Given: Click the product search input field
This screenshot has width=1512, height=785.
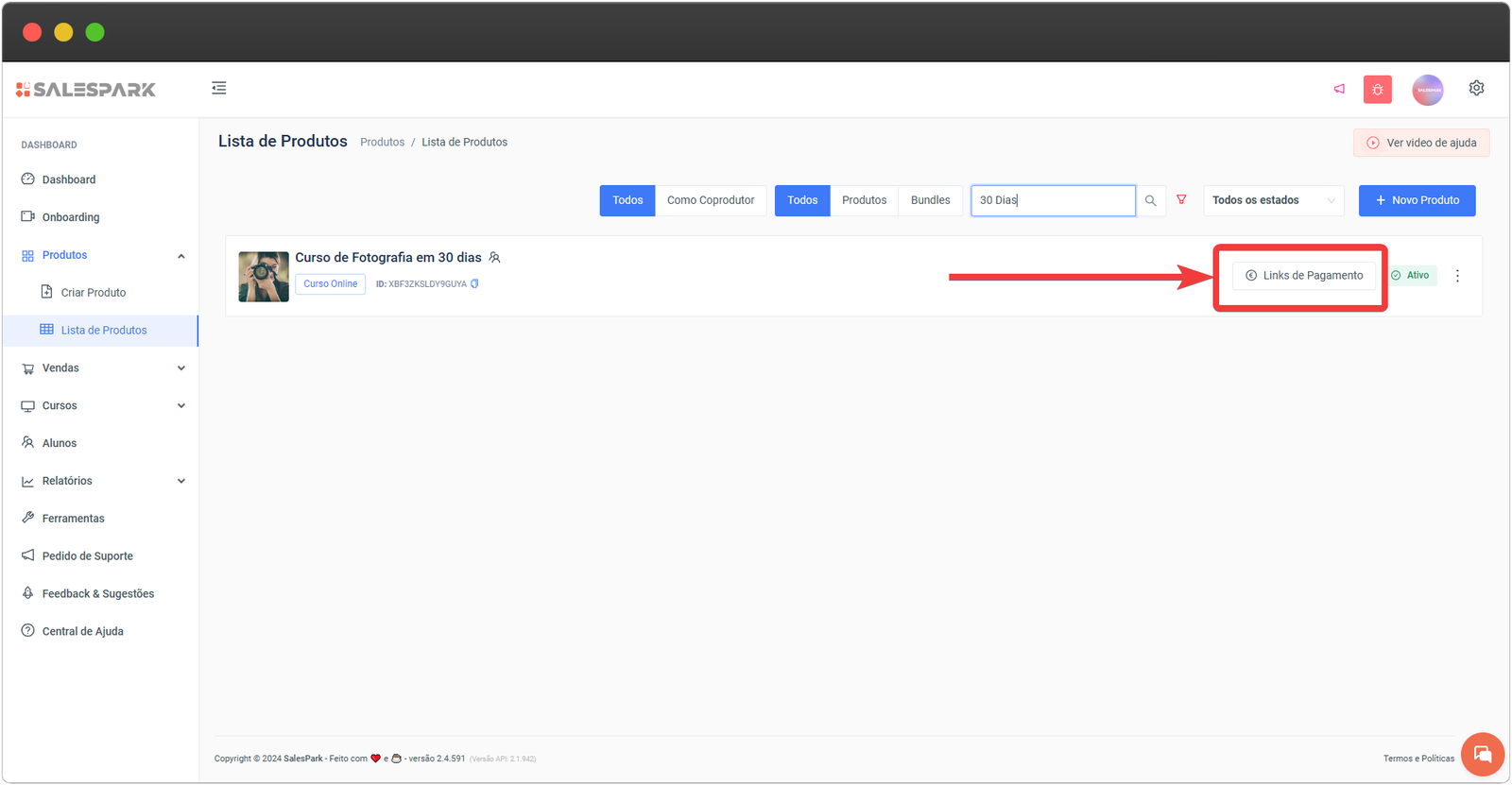Looking at the screenshot, I should tap(1053, 200).
